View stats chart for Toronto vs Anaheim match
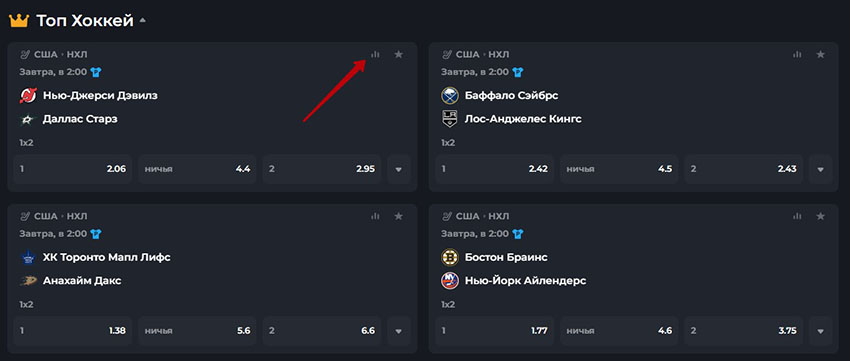The height and width of the screenshot is (361, 850). pos(375,216)
